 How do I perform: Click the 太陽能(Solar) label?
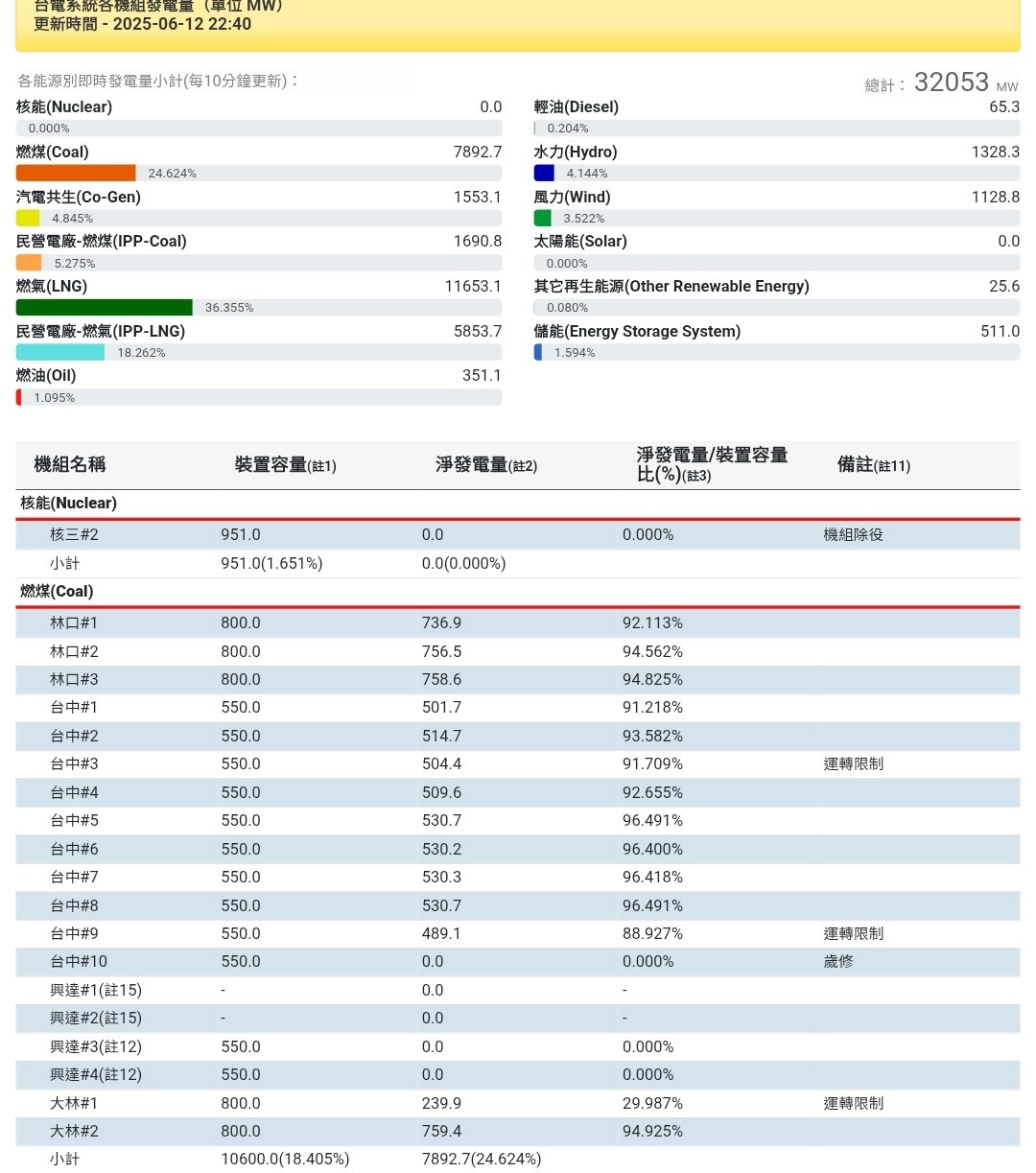click(580, 242)
